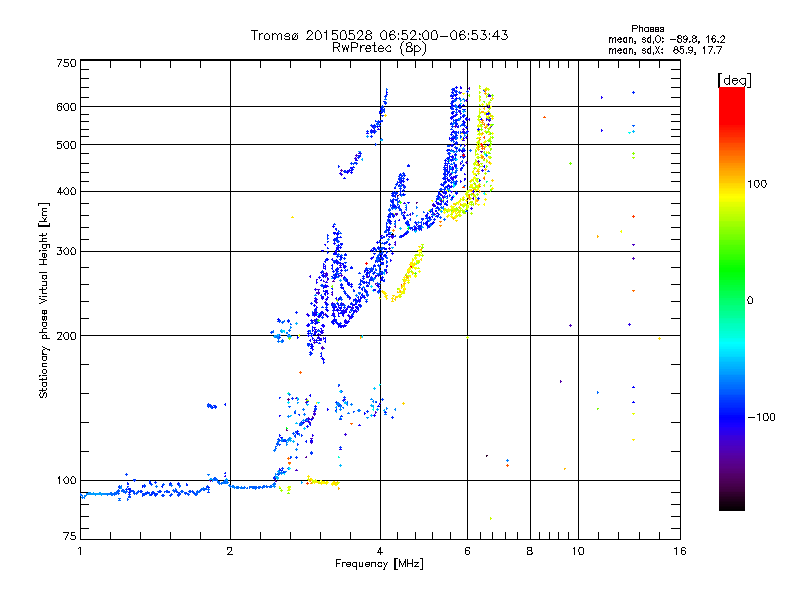
Task: Click the x-axis title 'Frequency [MHz]'
Action: coord(379,564)
